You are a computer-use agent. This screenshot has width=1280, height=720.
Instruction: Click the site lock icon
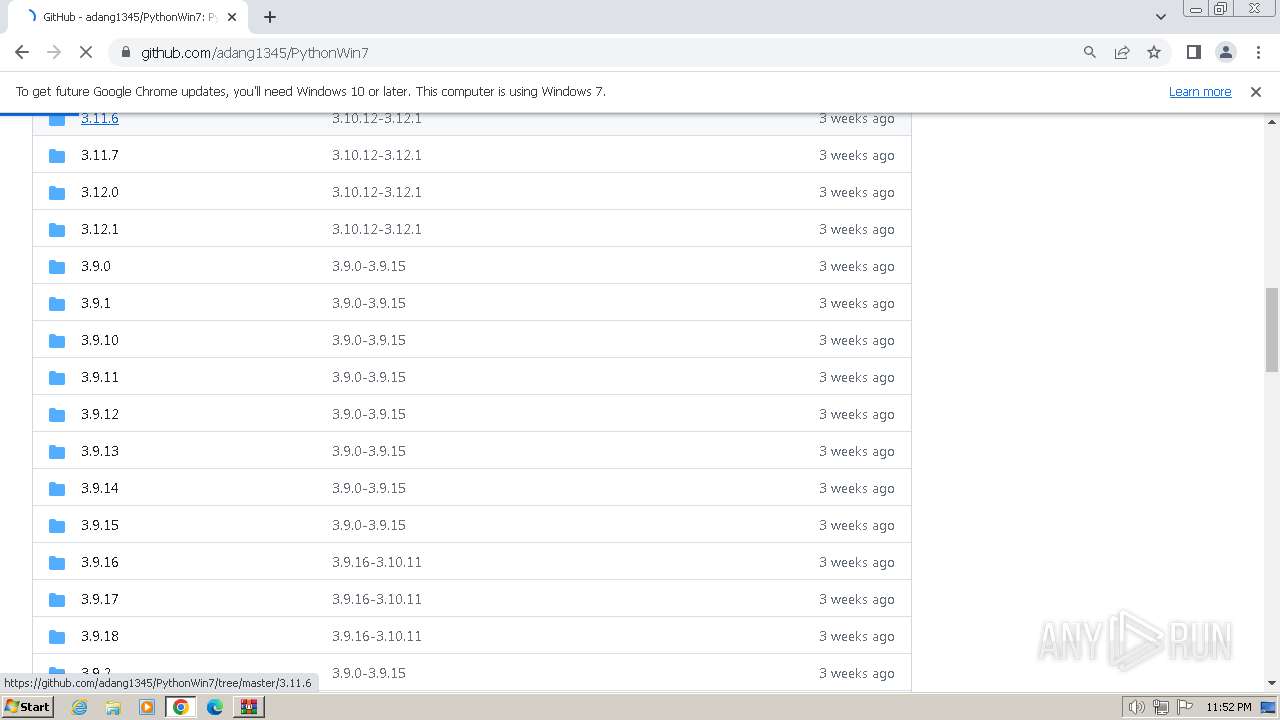(125, 52)
